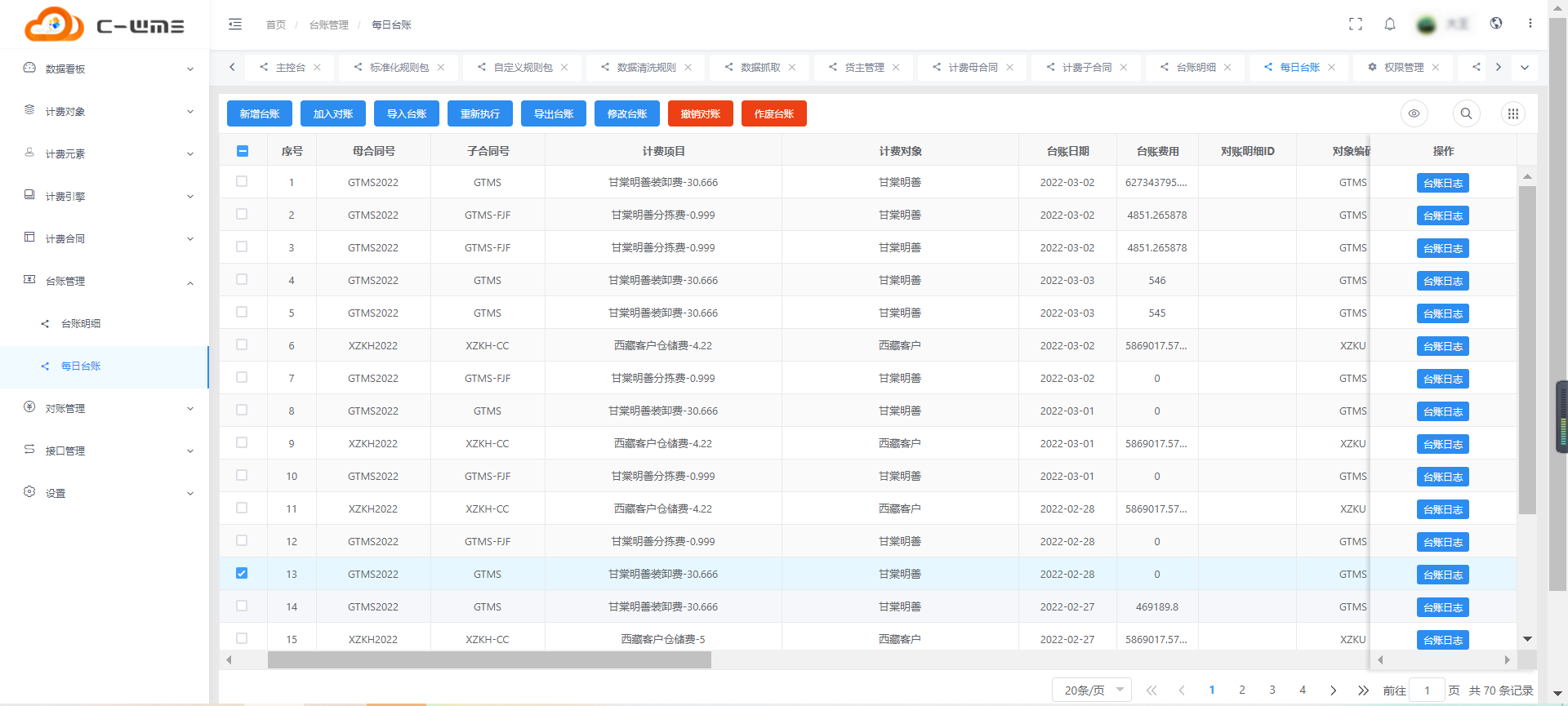Screen dimensions: 1568x706
Task: Click the red 撤销对账 button
Action: pyautogui.click(x=701, y=113)
